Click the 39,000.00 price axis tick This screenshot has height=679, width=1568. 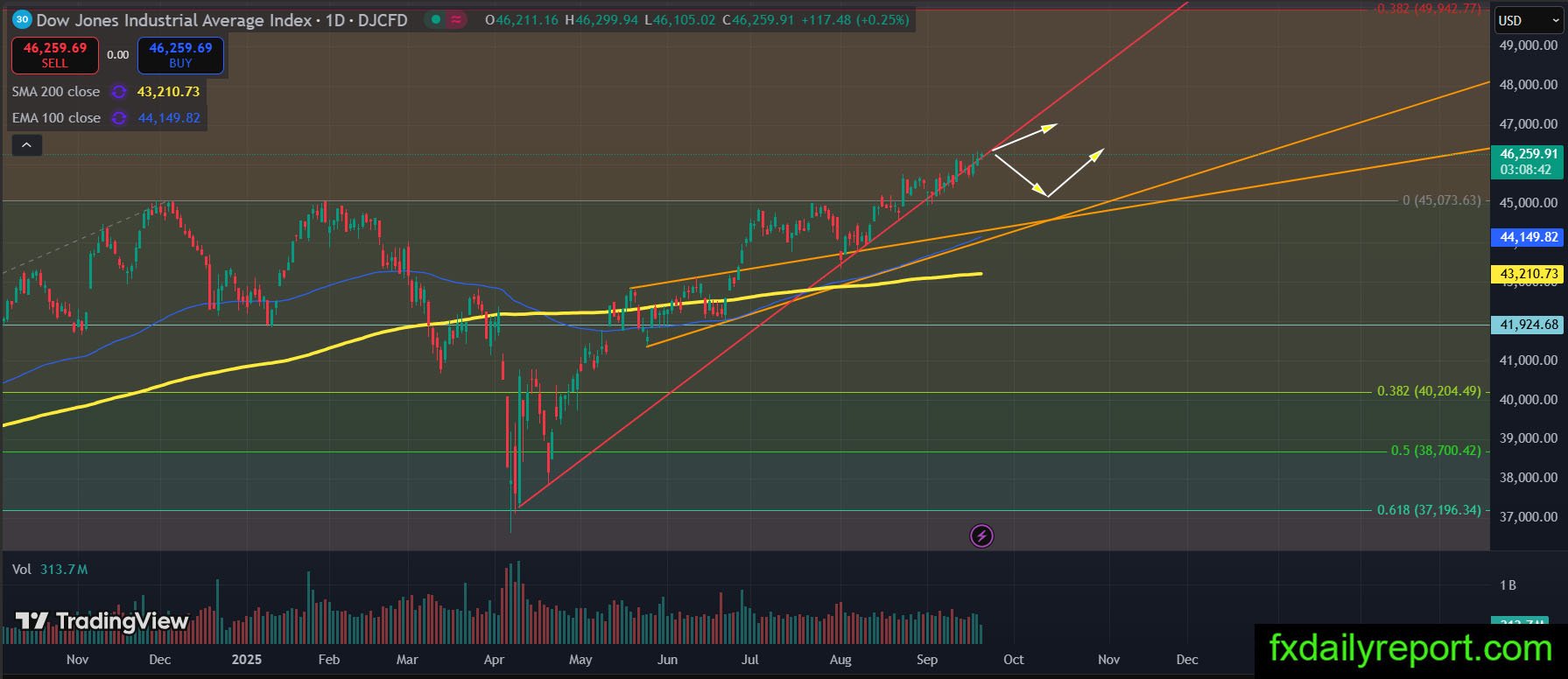[1529, 438]
